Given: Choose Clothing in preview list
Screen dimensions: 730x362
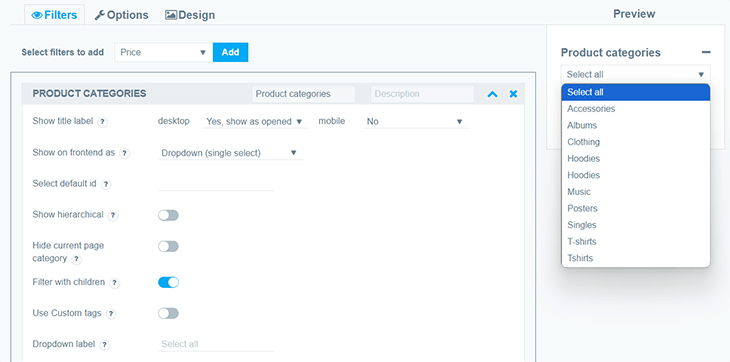Looking at the screenshot, I should [x=635, y=142].
